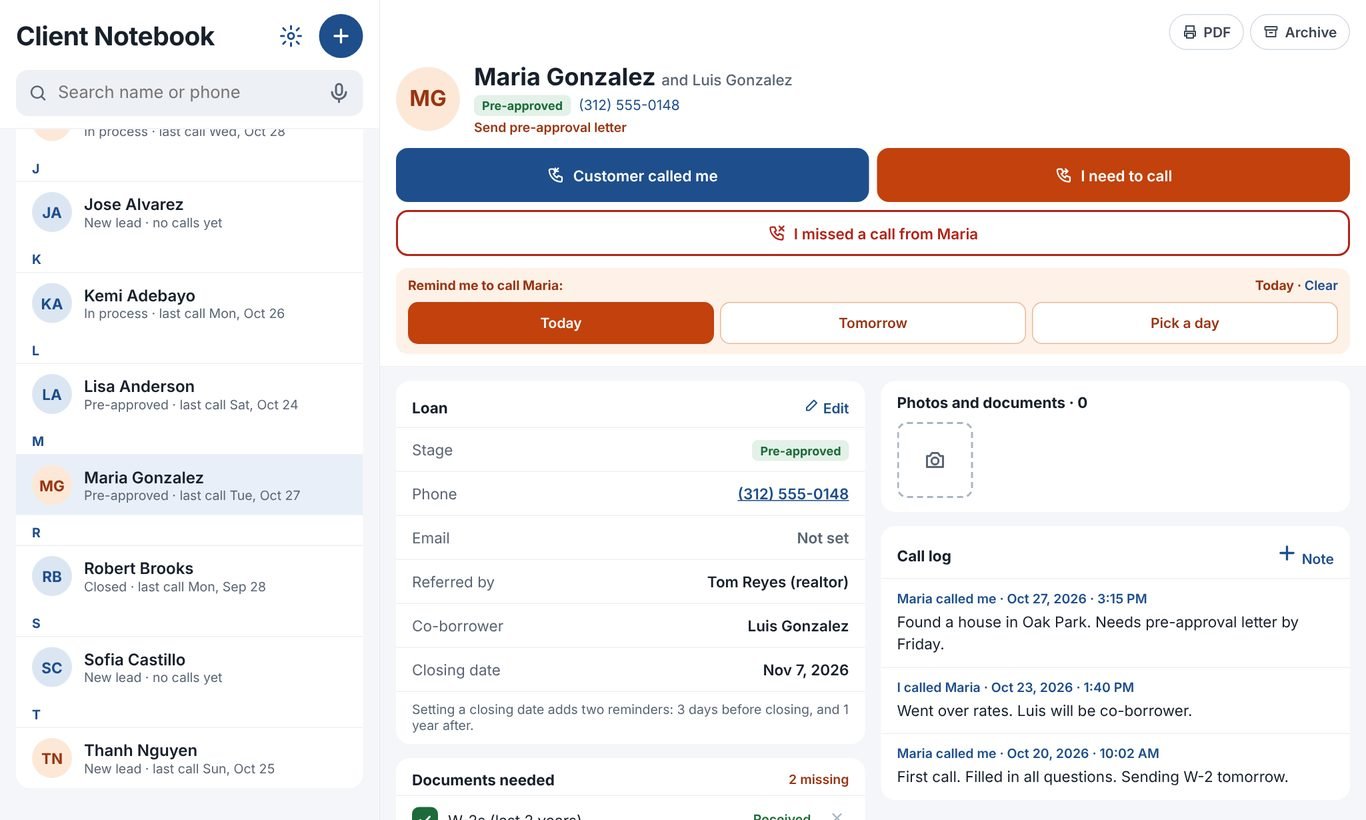Clear the call reminder
Screen dimensions: 1366x820
click(x=1321, y=285)
